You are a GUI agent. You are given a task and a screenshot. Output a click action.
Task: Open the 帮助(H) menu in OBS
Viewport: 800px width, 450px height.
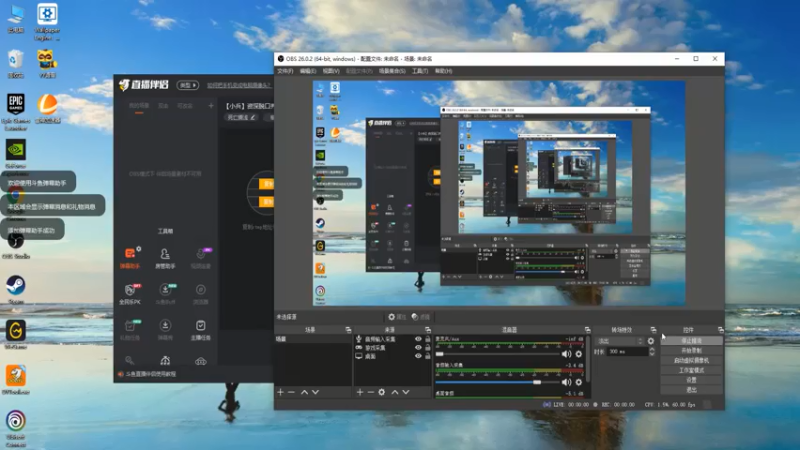click(443, 71)
